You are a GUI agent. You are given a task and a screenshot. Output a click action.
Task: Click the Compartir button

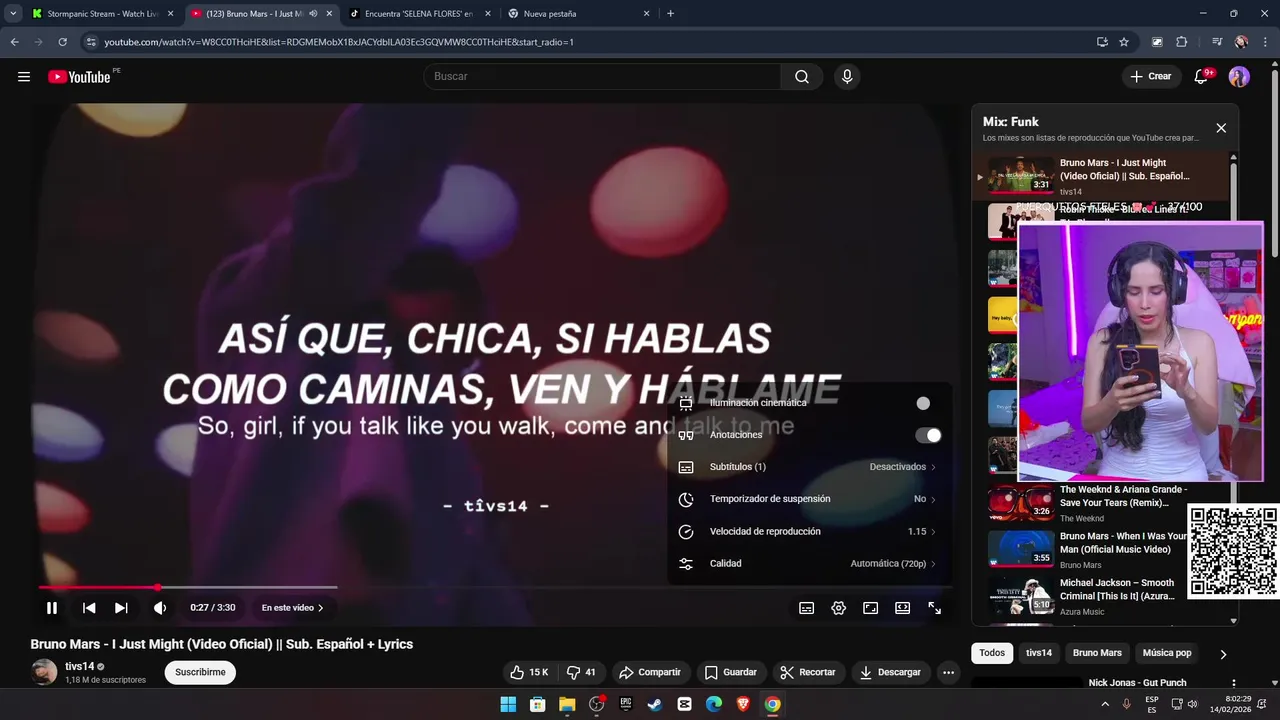click(x=650, y=672)
